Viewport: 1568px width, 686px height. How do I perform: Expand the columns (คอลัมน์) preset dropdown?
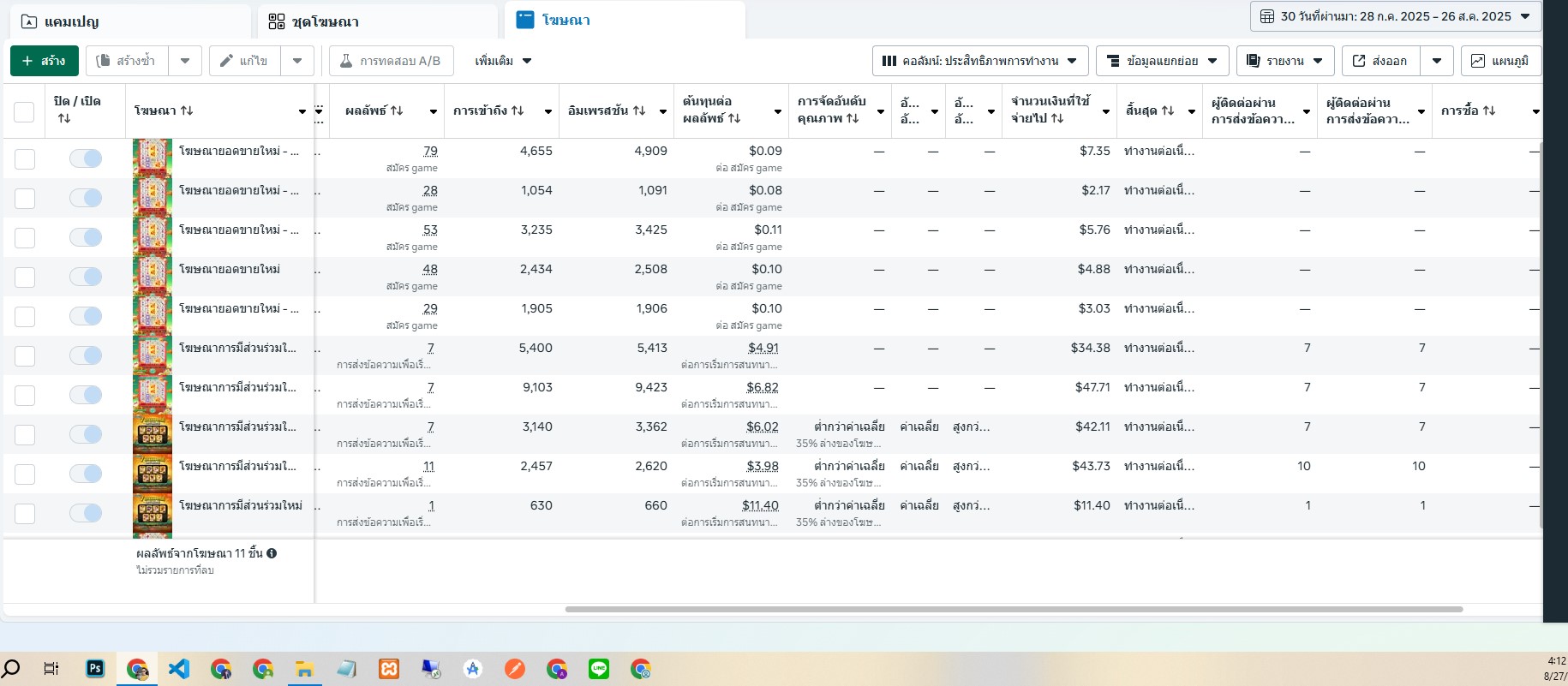pyautogui.click(x=980, y=61)
